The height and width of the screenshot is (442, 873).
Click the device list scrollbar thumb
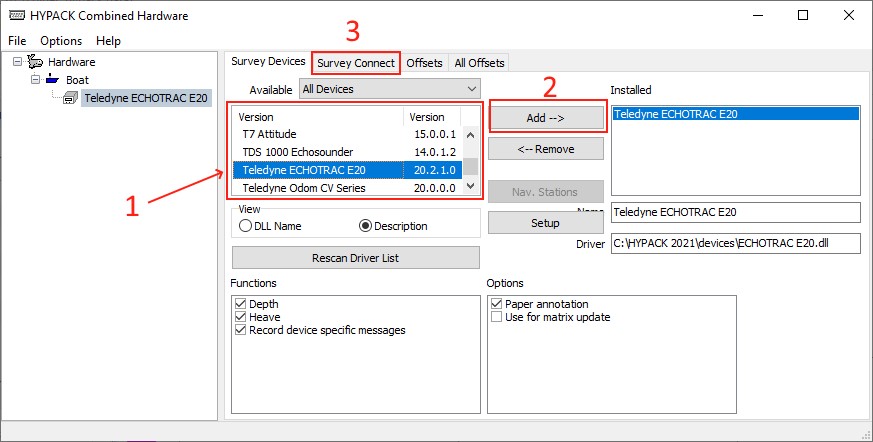point(471,166)
